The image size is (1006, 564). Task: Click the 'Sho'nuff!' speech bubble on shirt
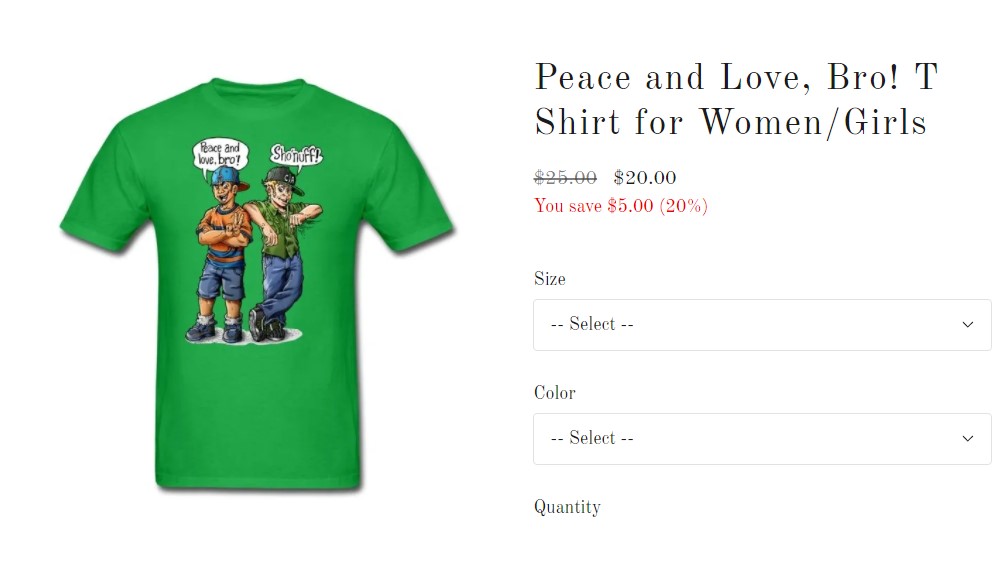(x=295, y=155)
